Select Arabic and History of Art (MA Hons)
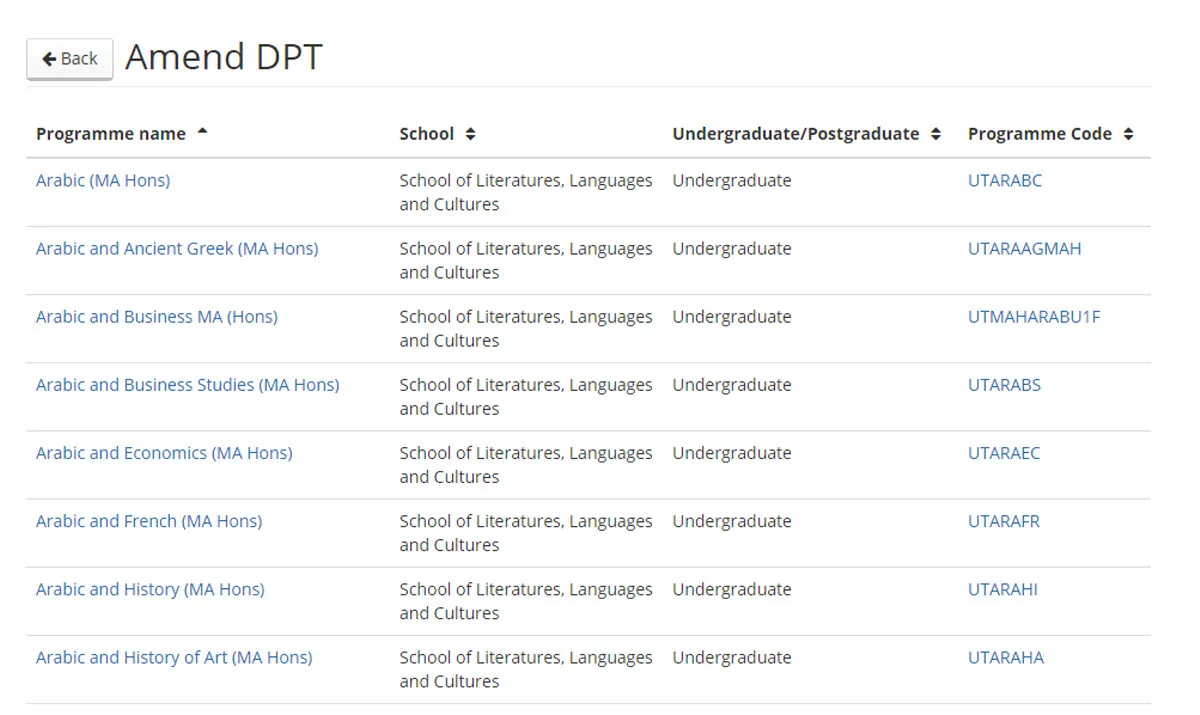Screen dimensions: 1200x715 (x=174, y=657)
